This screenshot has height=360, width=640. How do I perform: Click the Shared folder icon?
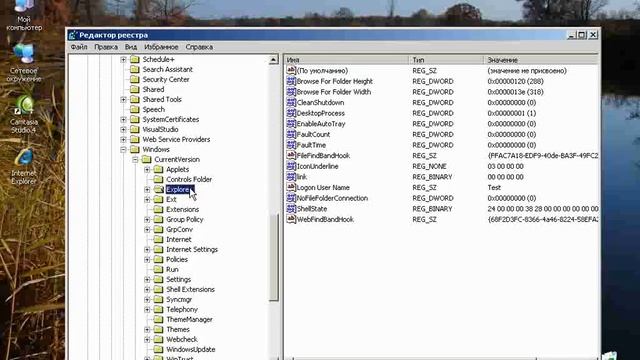point(135,89)
